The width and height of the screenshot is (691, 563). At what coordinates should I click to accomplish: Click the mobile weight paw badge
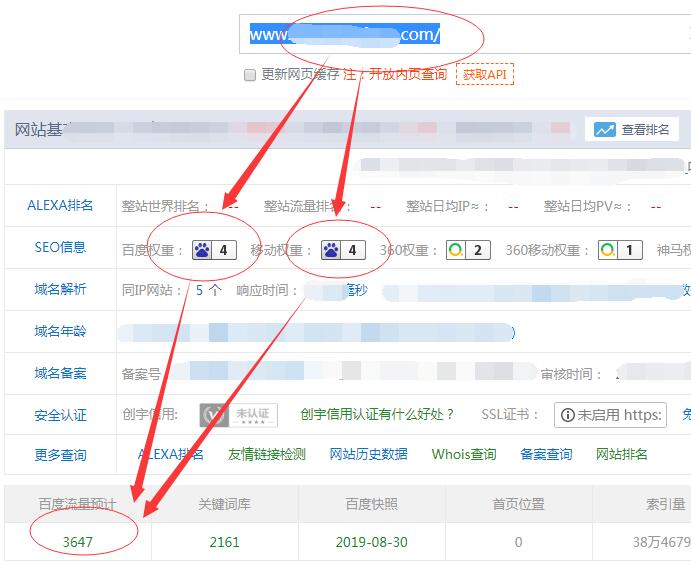[342, 248]
